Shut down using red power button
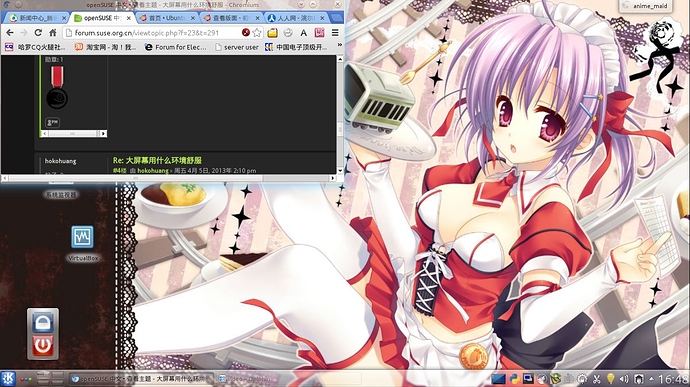This screenshot has width=690, height=387. pyautogui.click(x=43, y=346)
